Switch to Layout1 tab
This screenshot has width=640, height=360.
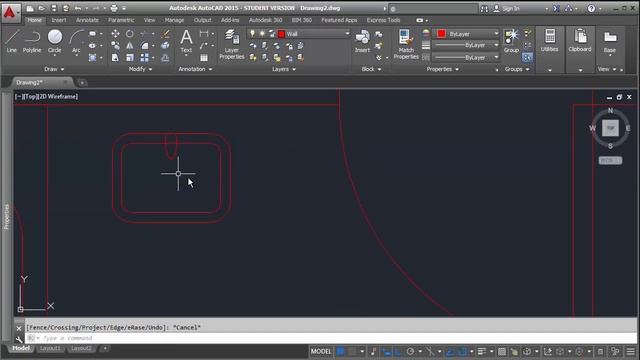[50, 348]
